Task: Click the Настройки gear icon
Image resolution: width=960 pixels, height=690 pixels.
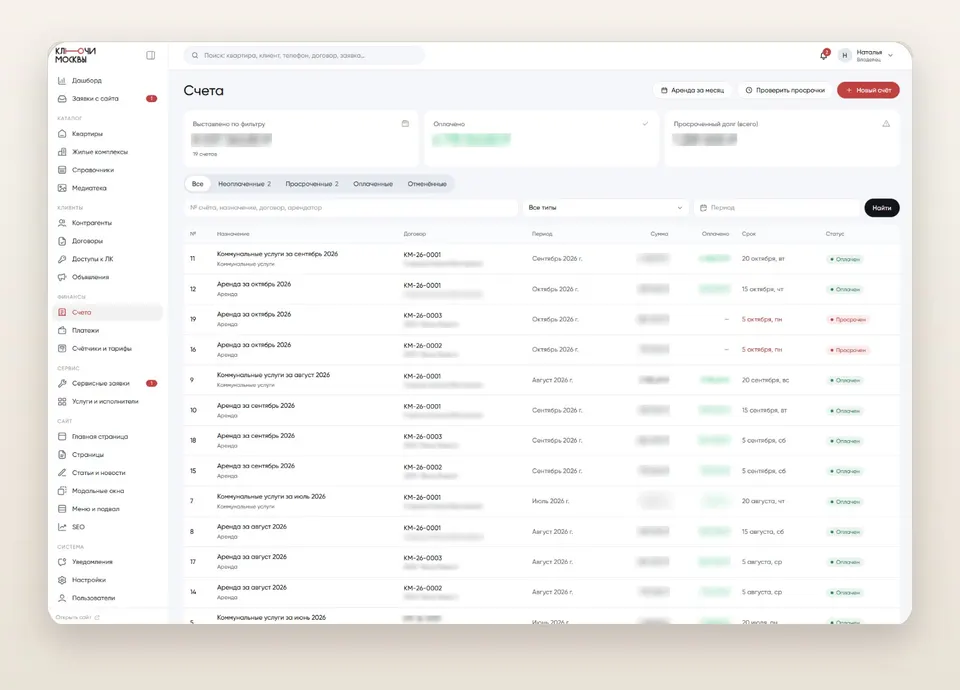Action: [x=62, y=580]
